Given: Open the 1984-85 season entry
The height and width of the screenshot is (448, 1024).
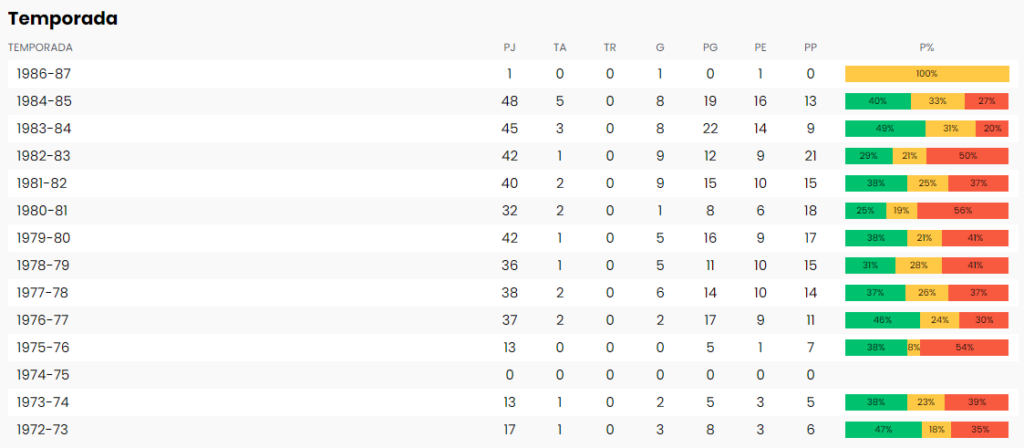Looking at the screenshot, I should coord(513,101).
